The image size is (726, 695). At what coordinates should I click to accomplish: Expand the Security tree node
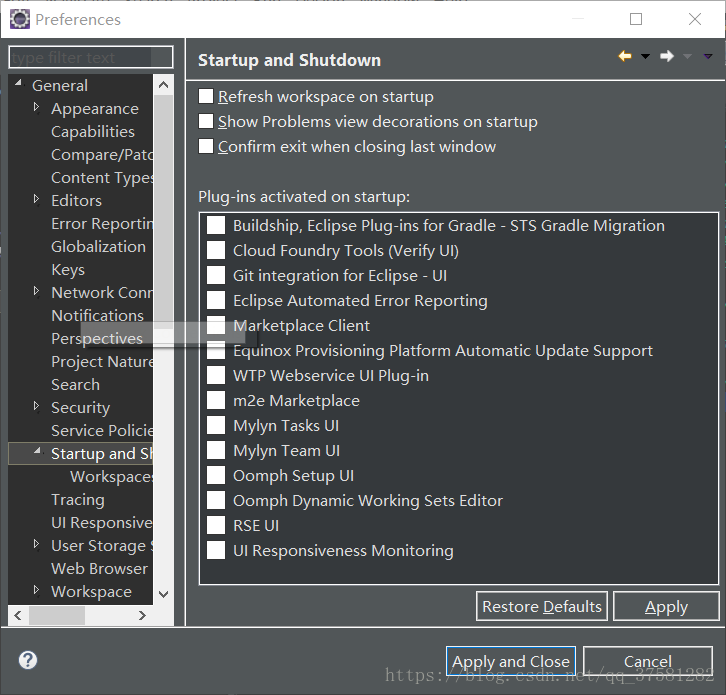[37, 407]
